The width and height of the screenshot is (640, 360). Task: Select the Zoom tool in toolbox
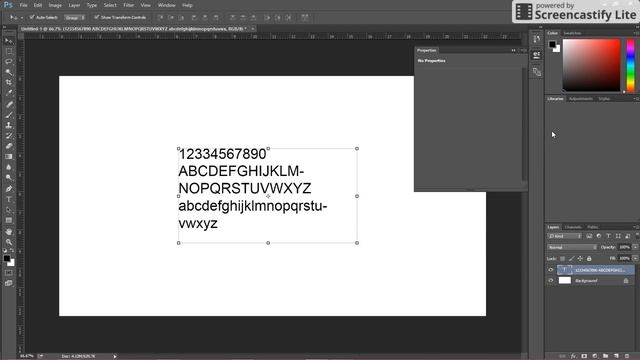click(x=9, y=242)
